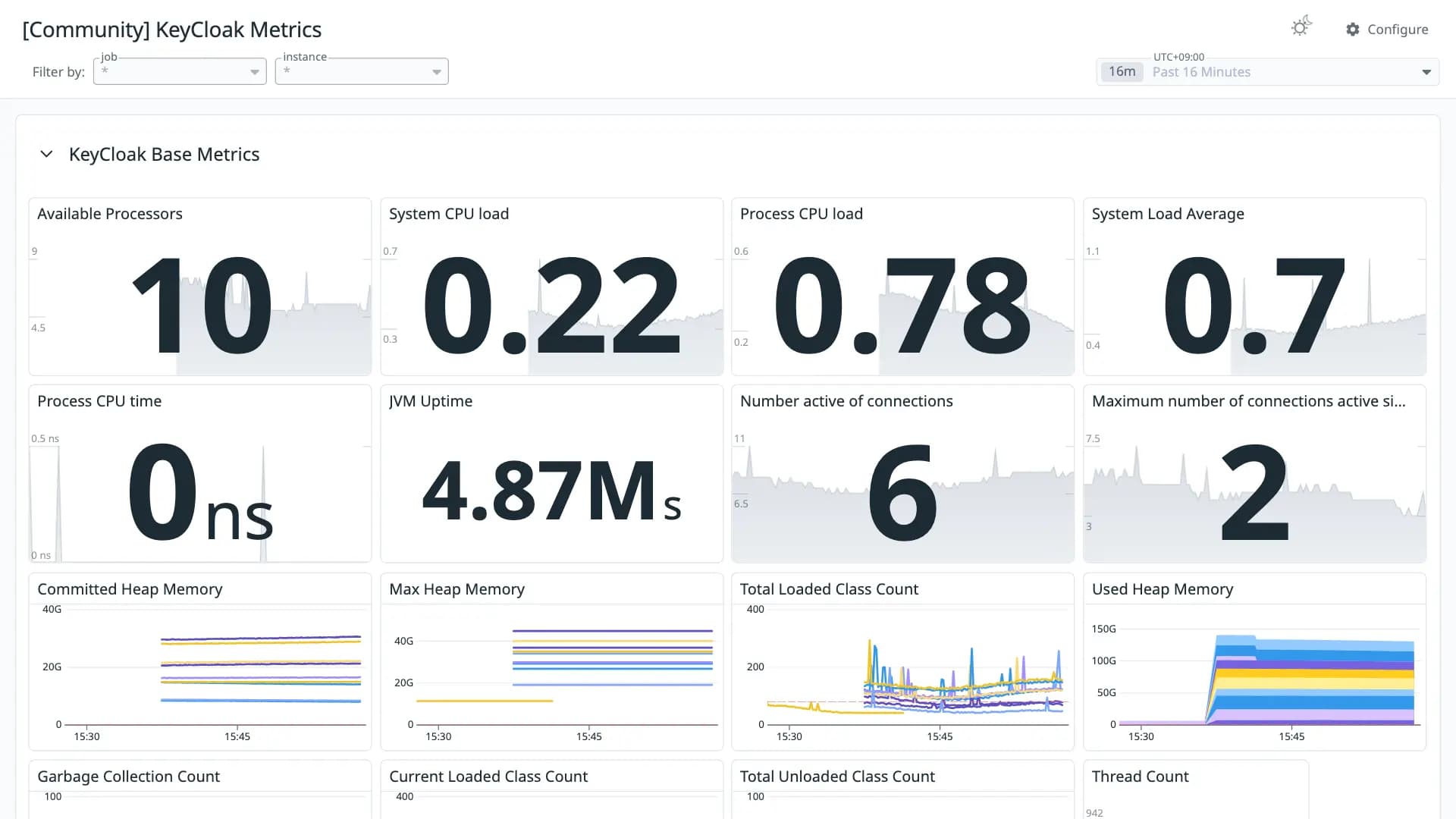Click the System CPU load value 0.22

click(x=551, y=306)
